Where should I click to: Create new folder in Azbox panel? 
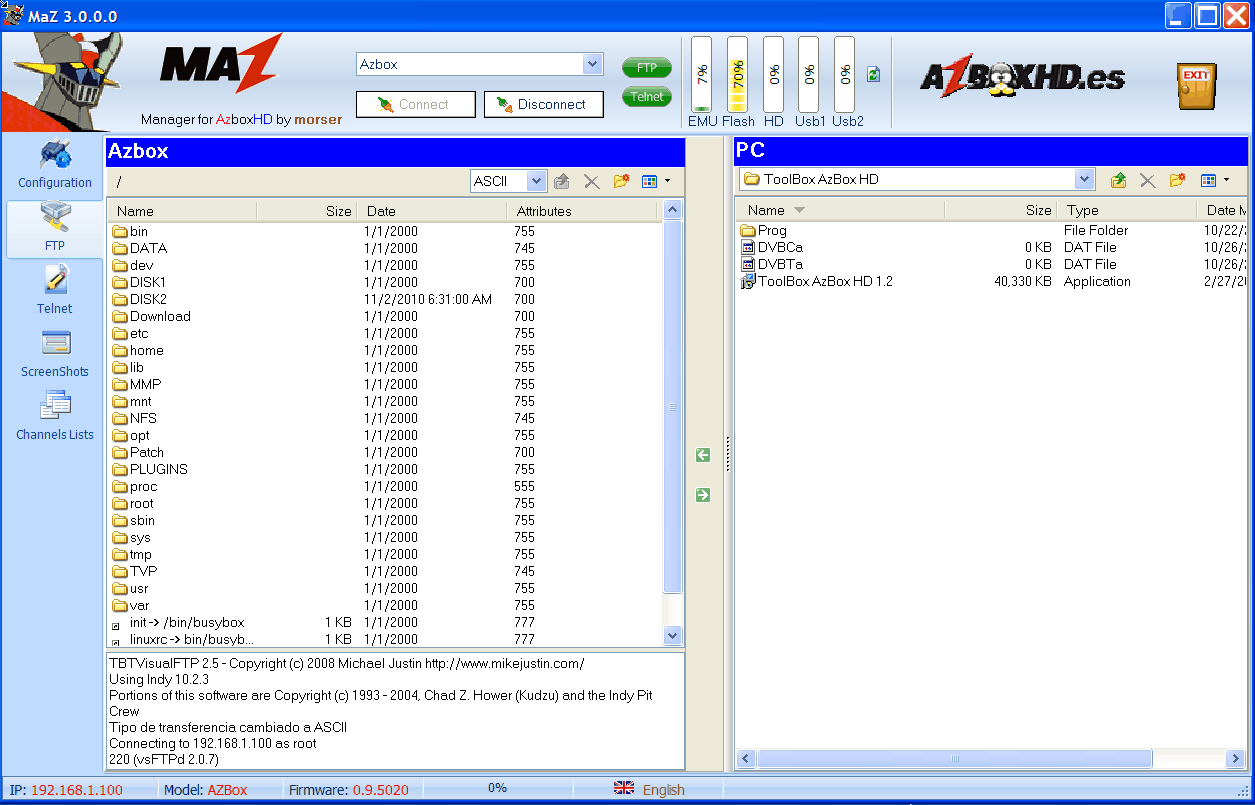click(621, 181)
